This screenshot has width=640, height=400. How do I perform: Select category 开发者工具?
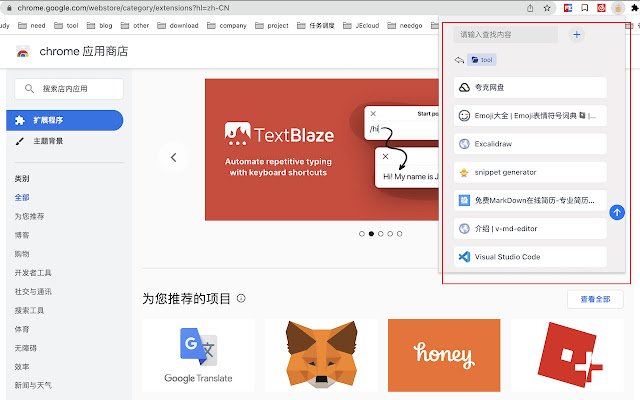(33, 273)
